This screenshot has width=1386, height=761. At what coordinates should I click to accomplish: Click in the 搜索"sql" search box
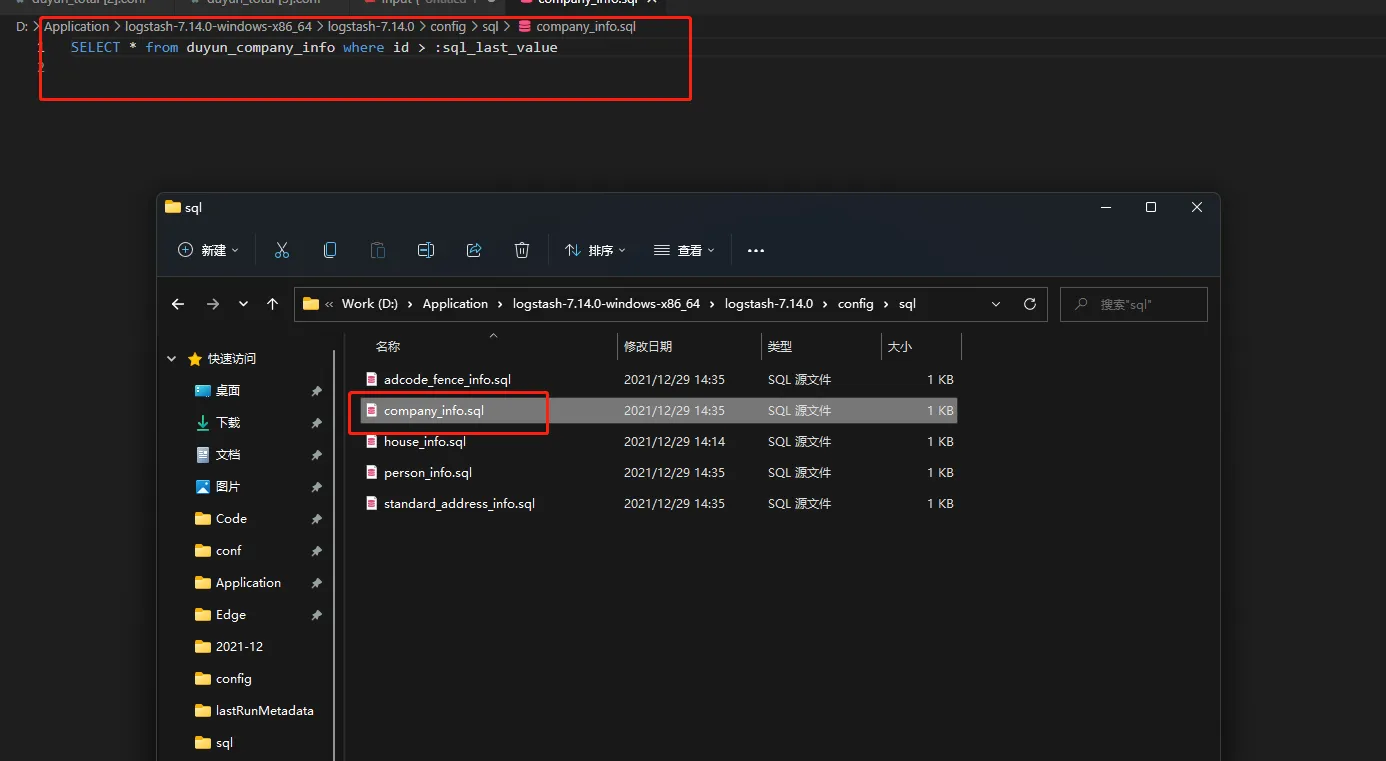click(x=1134, y=304)
